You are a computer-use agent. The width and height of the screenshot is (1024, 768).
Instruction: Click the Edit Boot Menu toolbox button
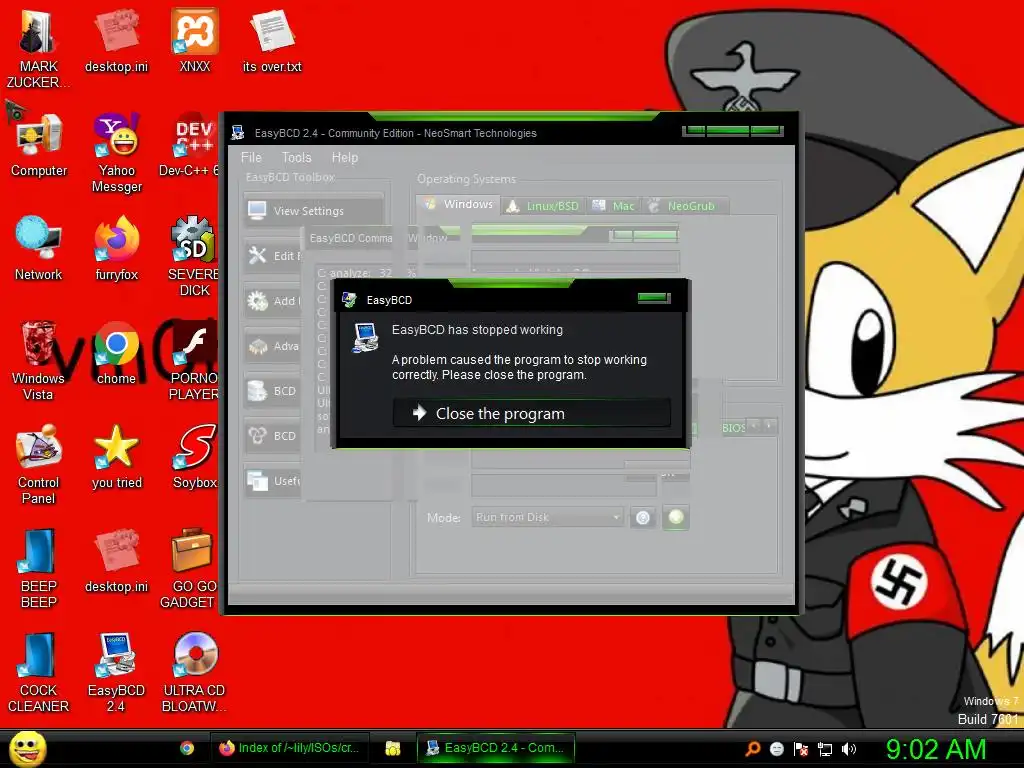(273, 256)
